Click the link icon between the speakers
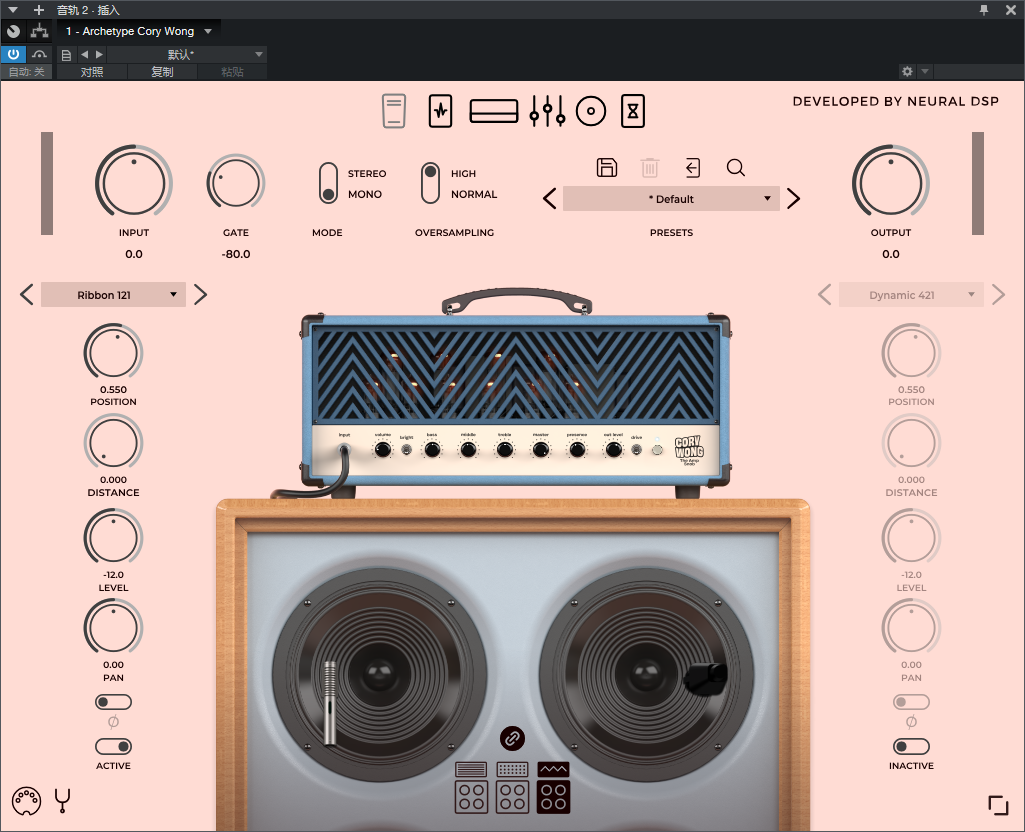Viewport: 1025px width, 832px height. tap(512, 739)
